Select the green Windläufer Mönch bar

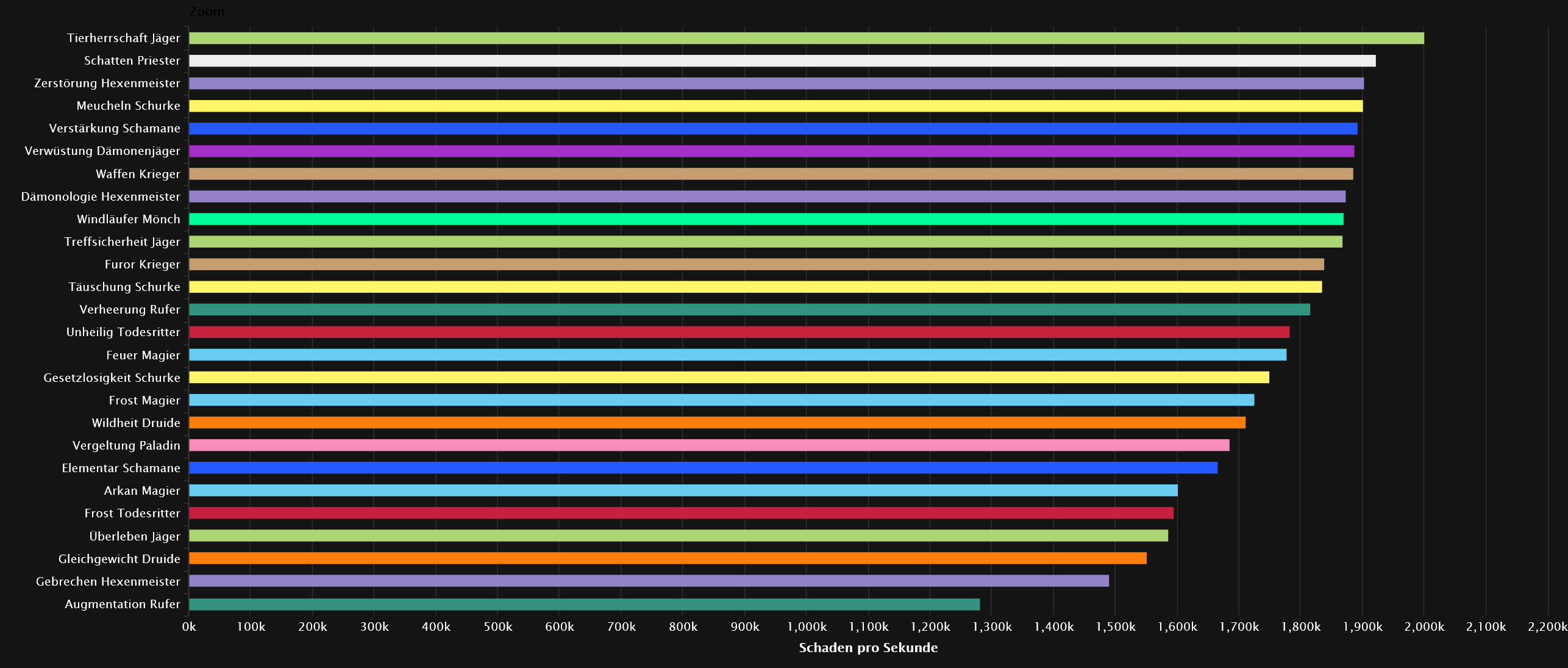766,219
